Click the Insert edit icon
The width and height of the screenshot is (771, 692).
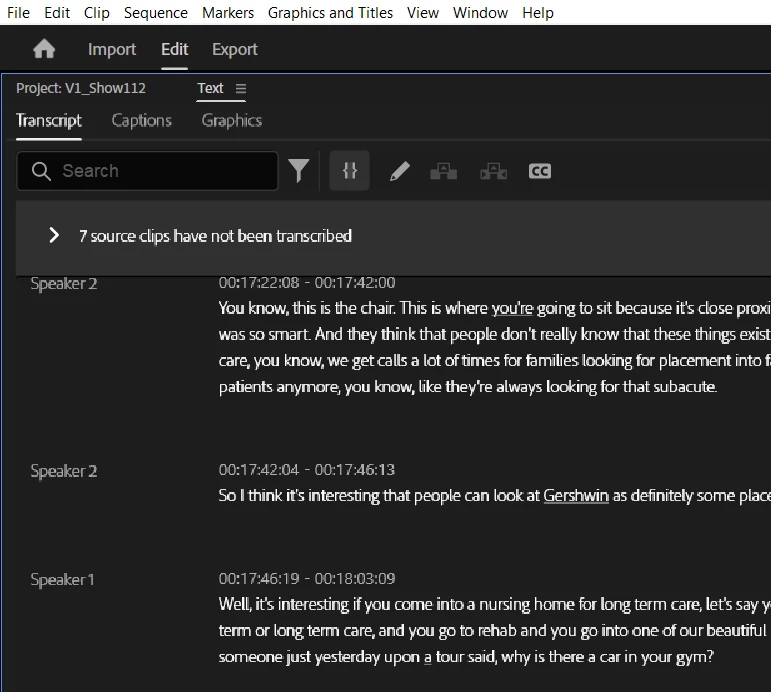click(x=444, y=172)
